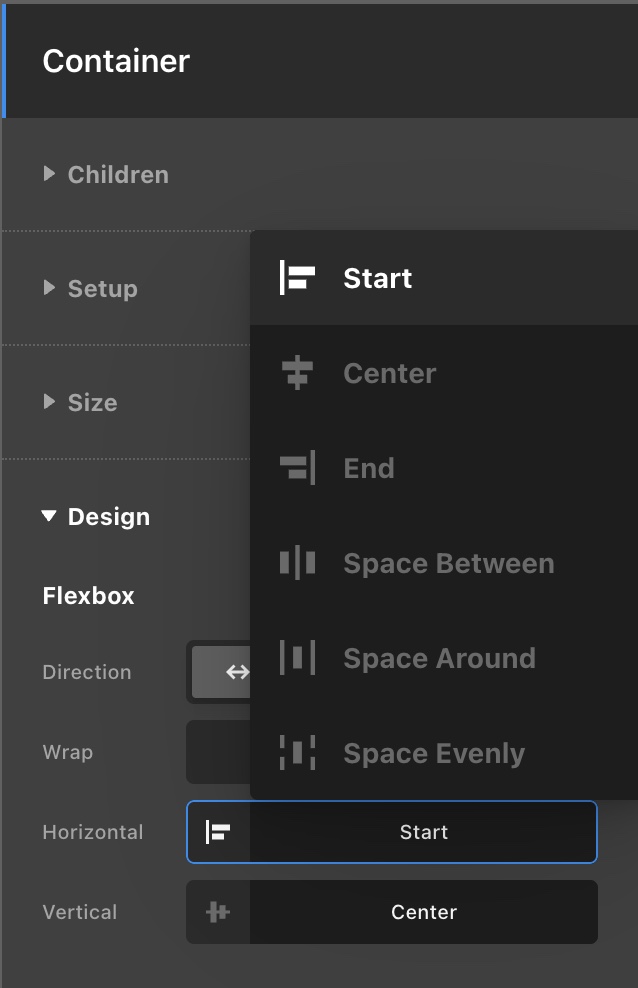
Task: Click the Container panel title
Action: [x=116, y=61]
